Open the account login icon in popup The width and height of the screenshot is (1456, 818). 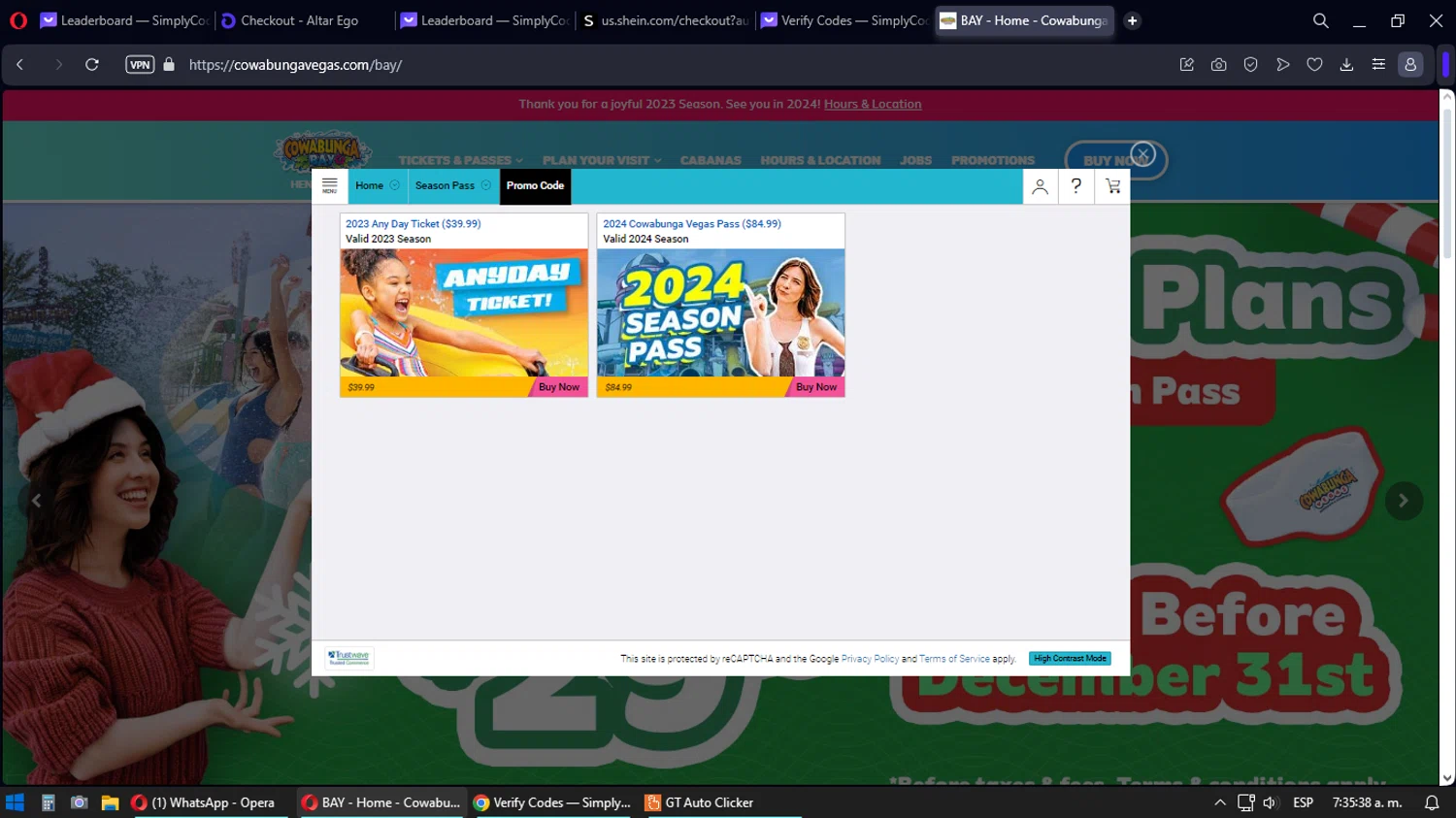point(1040,186)
